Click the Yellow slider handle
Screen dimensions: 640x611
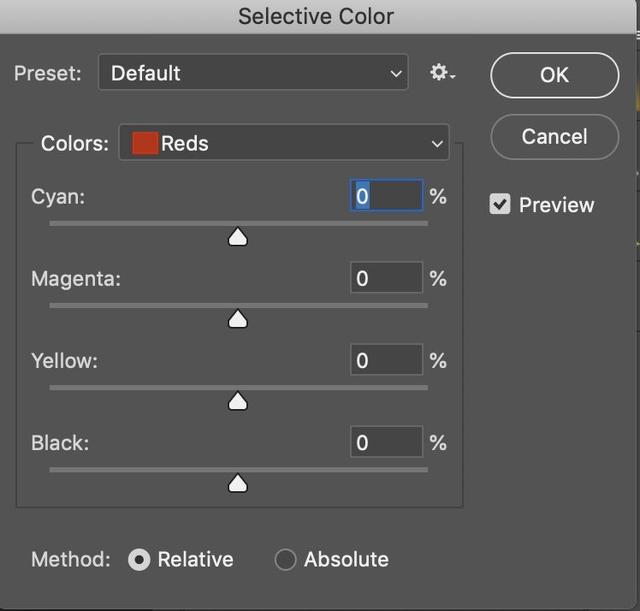(x=237, y=401)
